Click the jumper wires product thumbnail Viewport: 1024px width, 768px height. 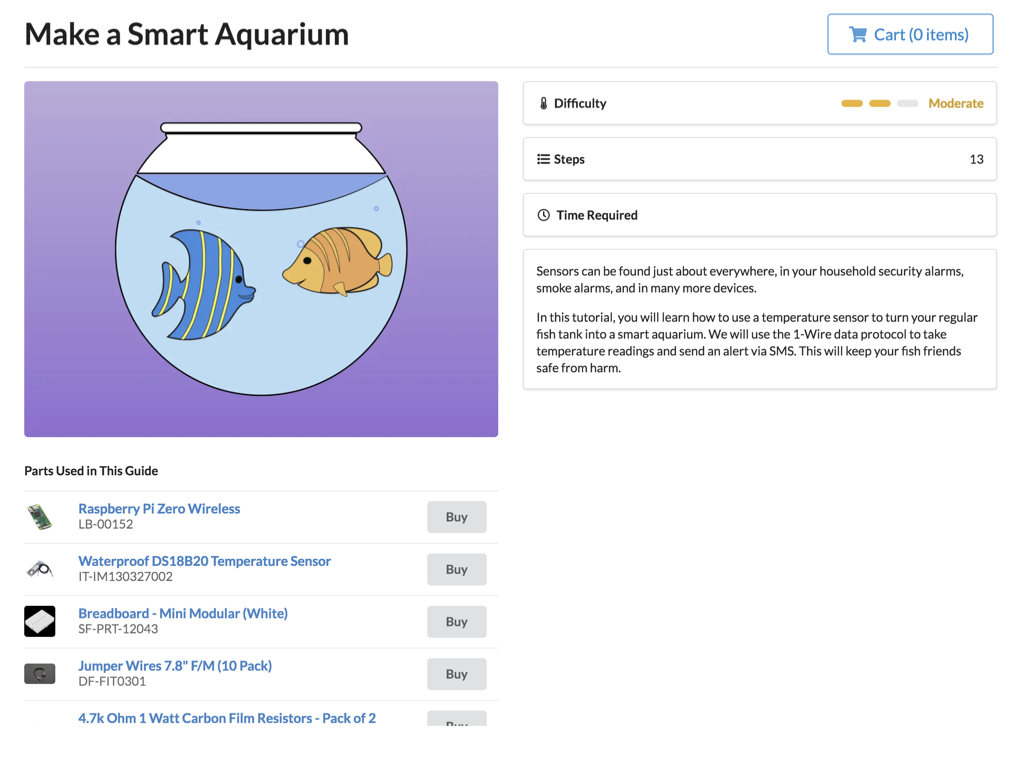pos(40,674)
